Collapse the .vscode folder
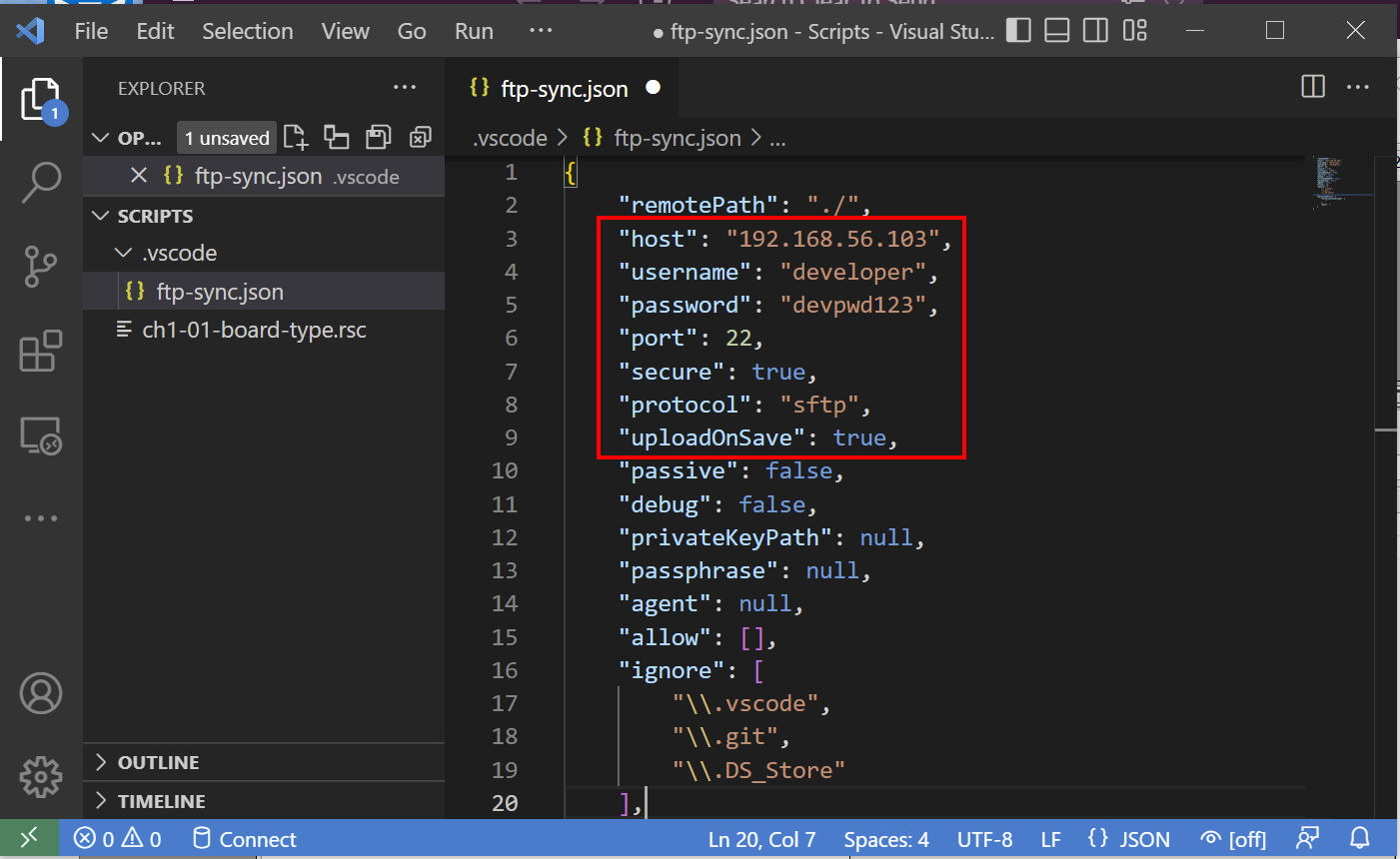1400x859 pixels. pos(179,254)
